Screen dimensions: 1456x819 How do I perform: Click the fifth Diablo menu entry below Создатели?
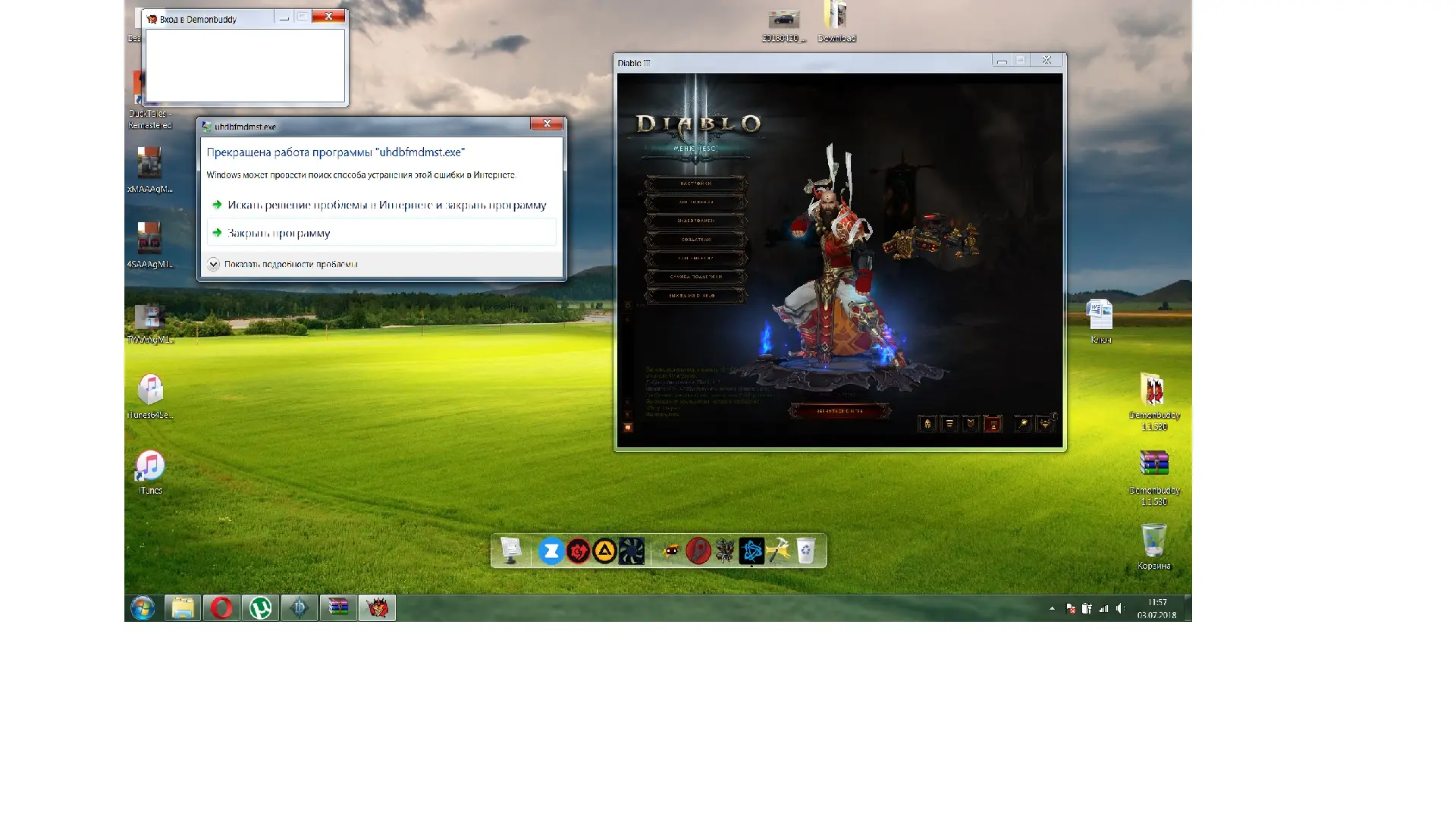click(x=695, y=259)
